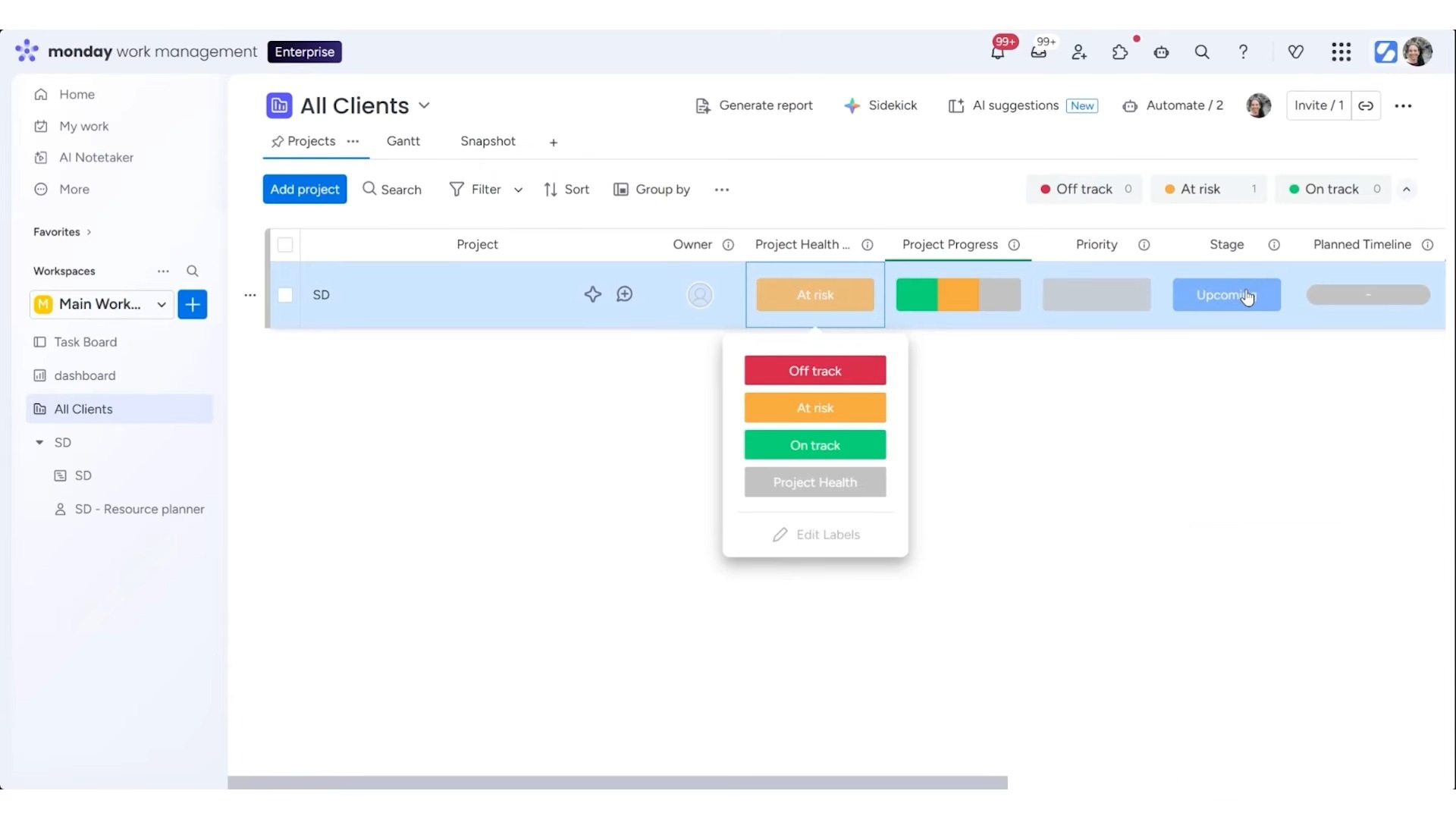Expand the Filter options arrow
The width and height of the screenshot is (1456, 819).
518,190
